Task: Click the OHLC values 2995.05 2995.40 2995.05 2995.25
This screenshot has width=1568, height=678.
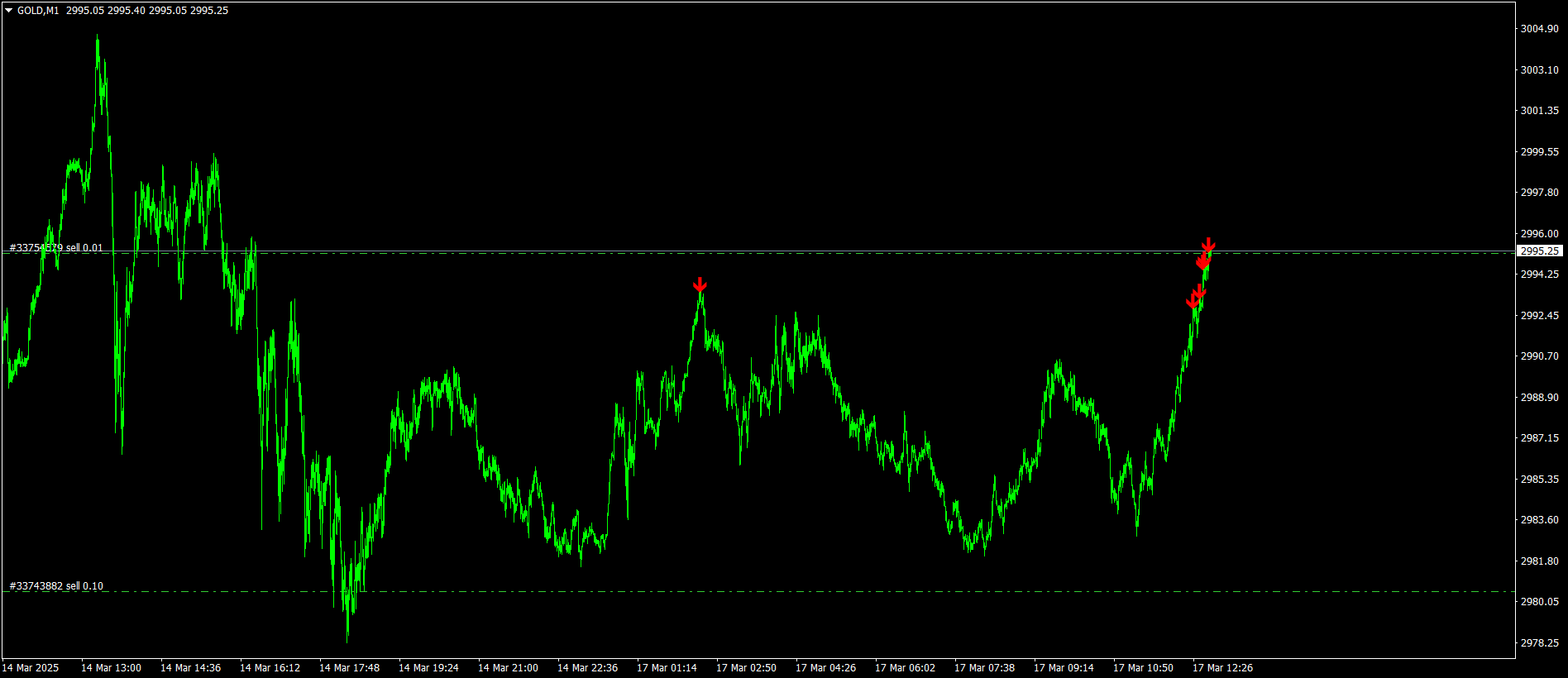Action: click(x=147, y=11)
